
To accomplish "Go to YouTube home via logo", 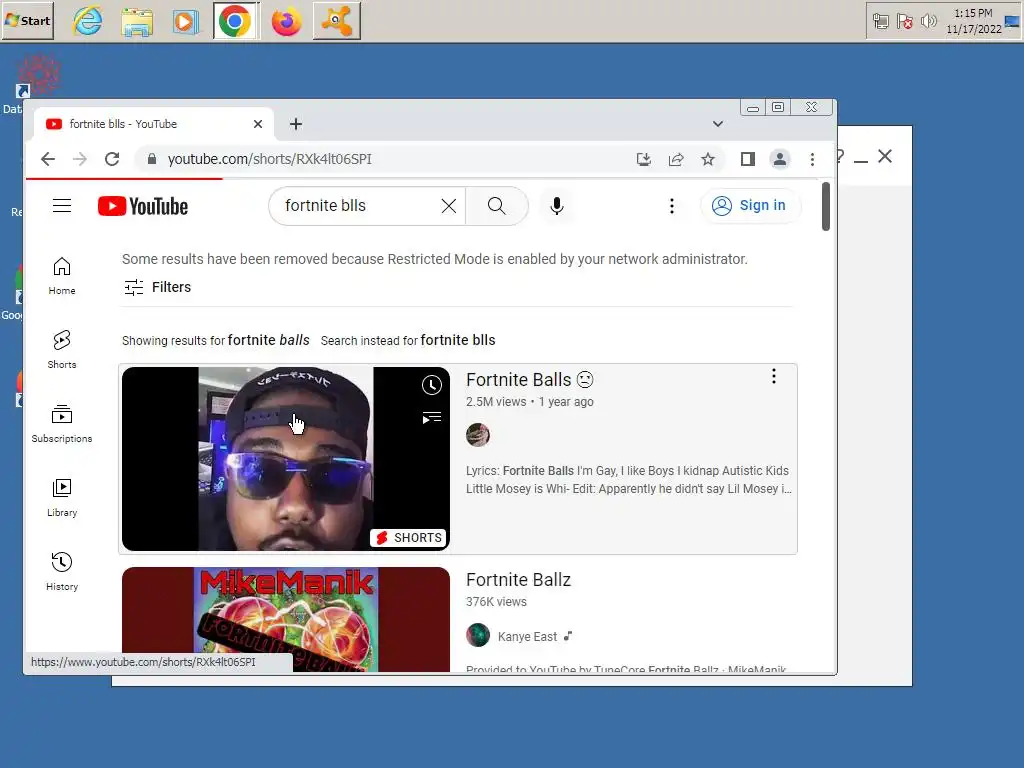I will [143, 206].
